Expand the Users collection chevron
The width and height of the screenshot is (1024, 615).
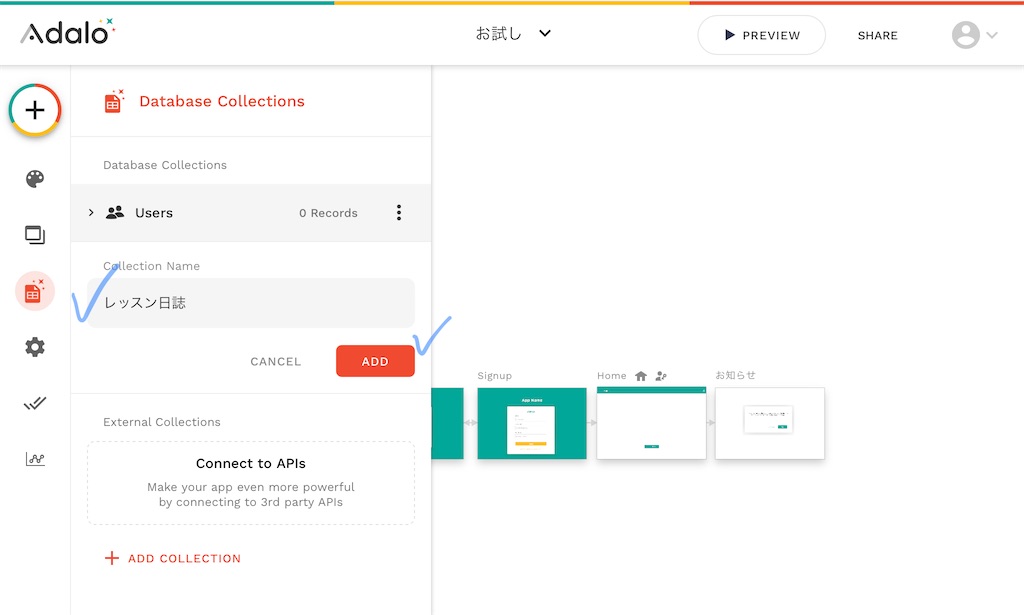point(91,213)
